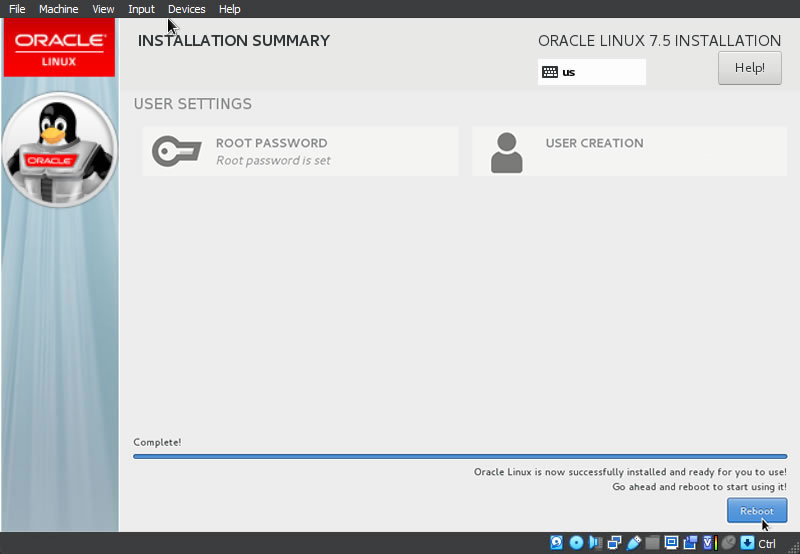This screenshot has height=554, width=800.
Task: Open the View menu
Action: (x=103, y=9)
